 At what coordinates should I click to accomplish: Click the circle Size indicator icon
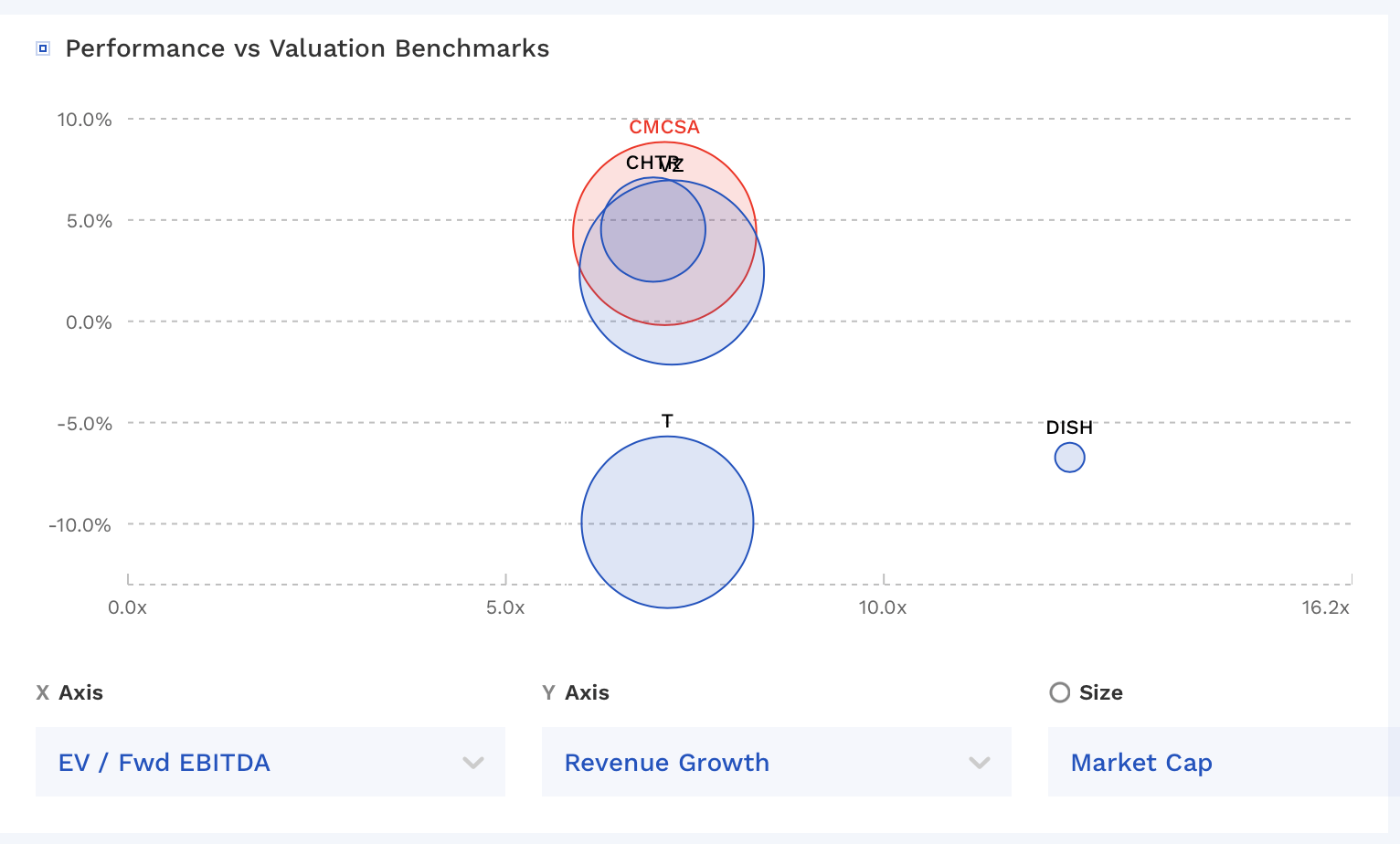click(1059, 692)
